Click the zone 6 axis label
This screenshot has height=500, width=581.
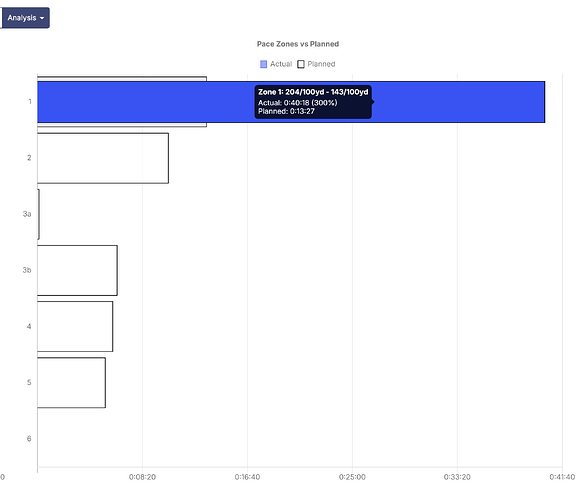[x=29, y=439]
